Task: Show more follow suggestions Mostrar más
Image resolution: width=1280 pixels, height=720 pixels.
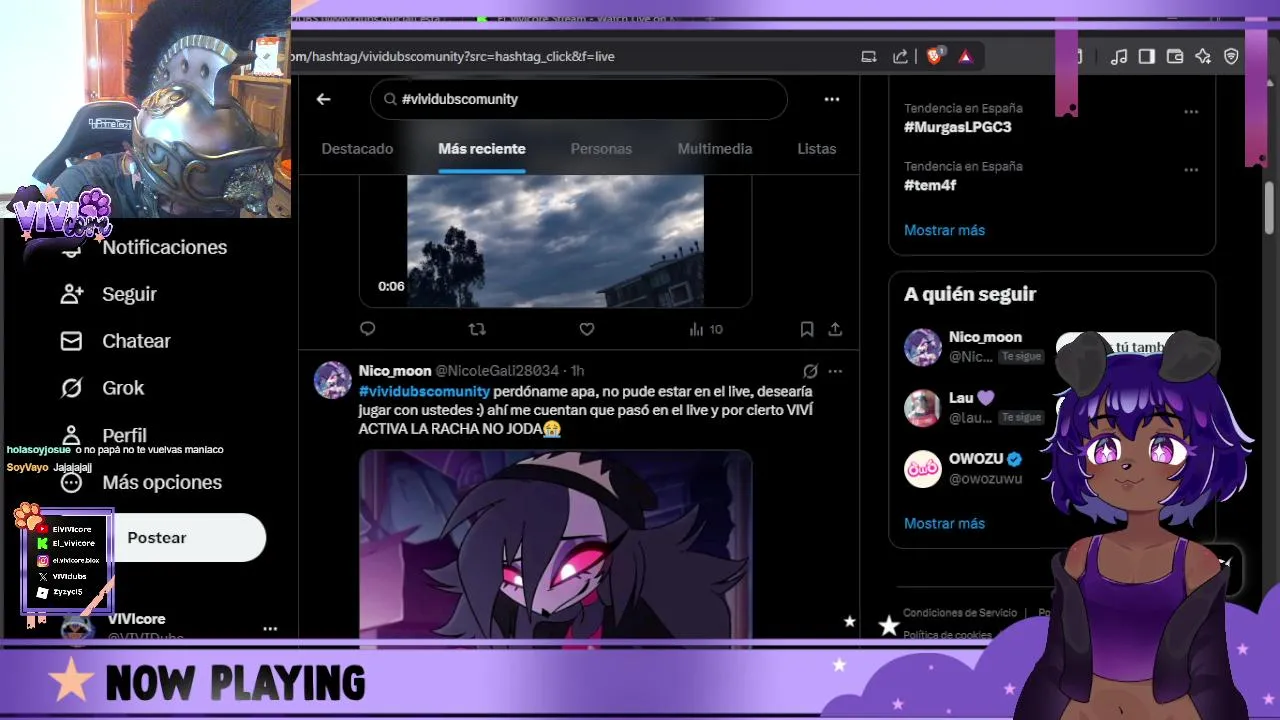Action: pos(944,523)
